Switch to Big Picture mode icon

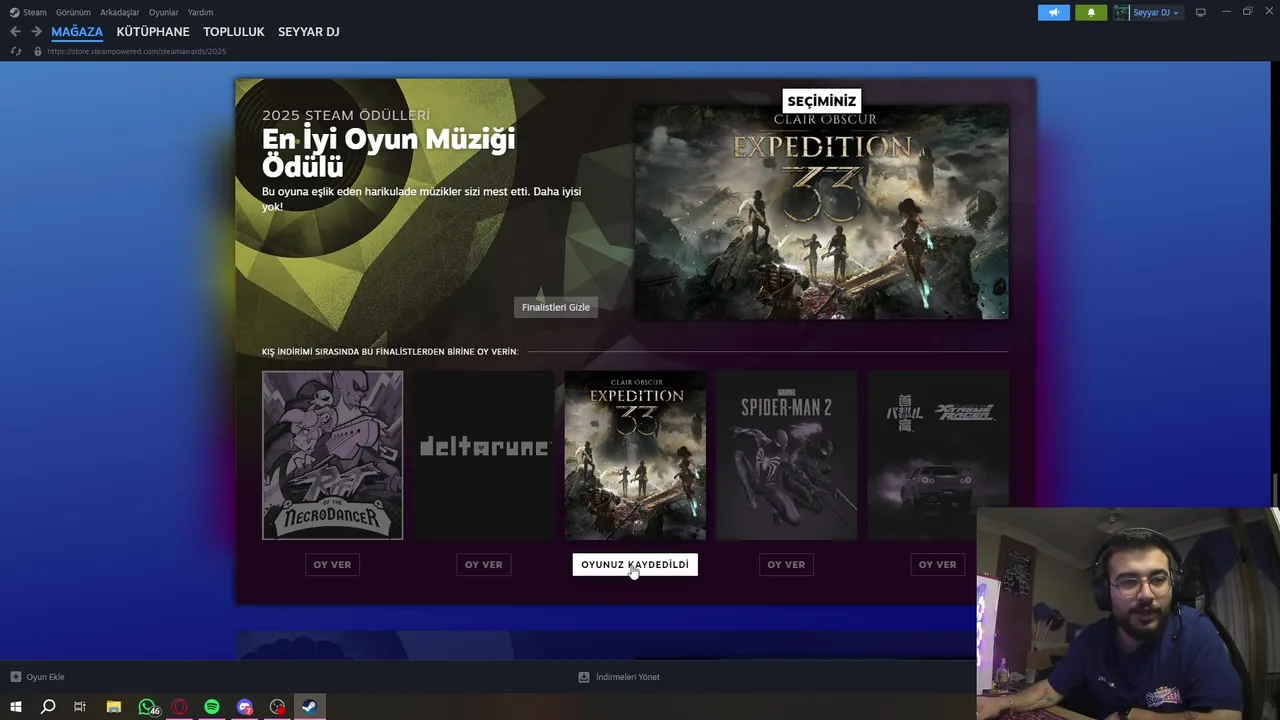point(1201,12)
